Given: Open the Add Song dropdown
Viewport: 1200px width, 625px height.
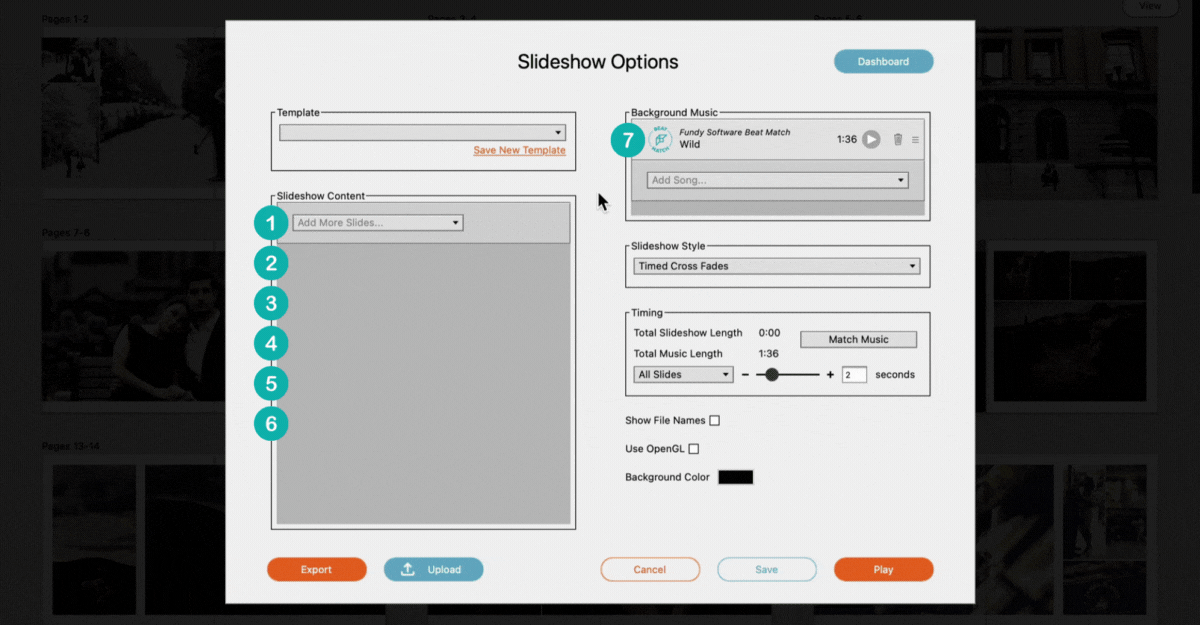Looking at the screenshot, I should tap(778, 180).
